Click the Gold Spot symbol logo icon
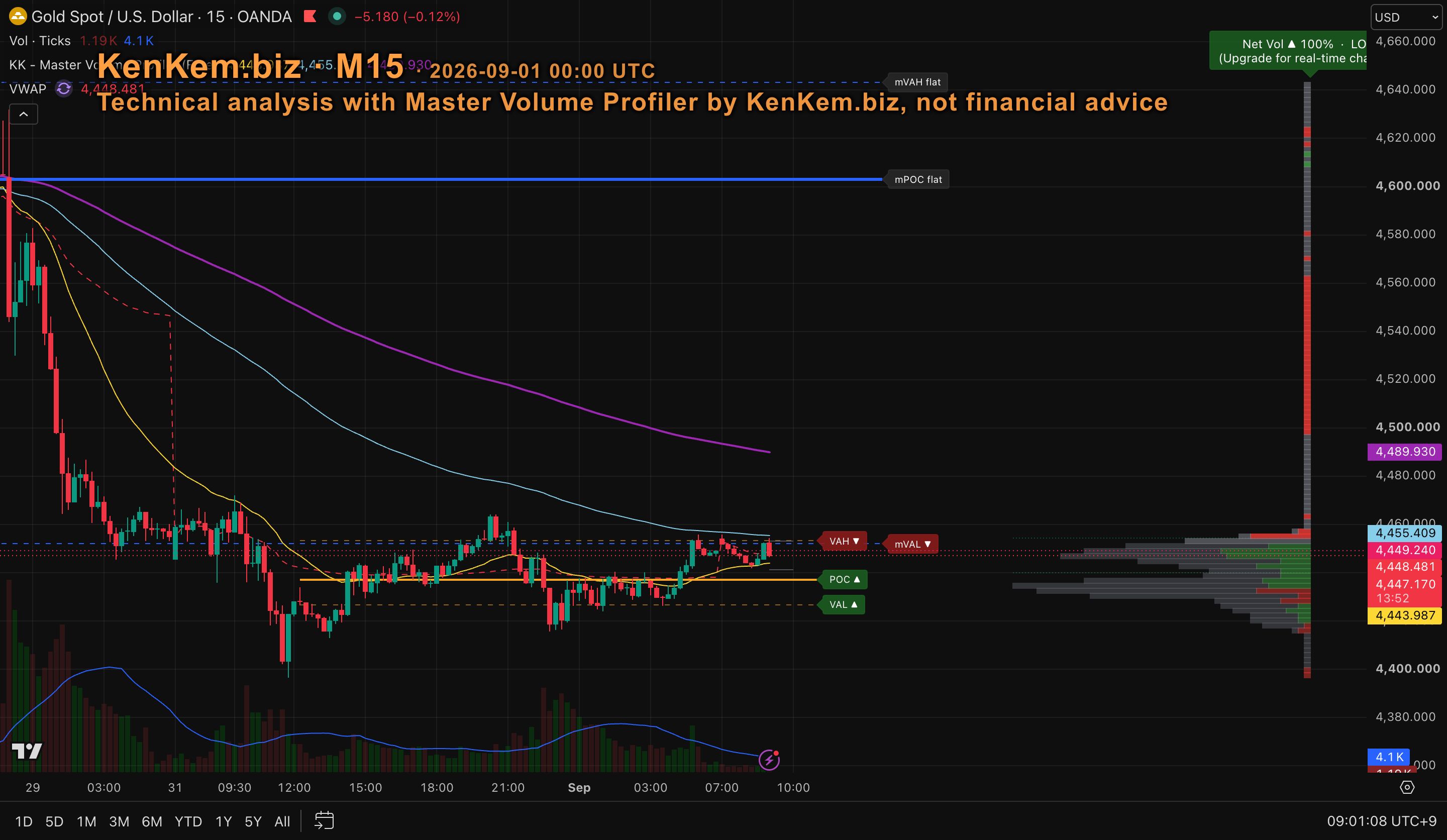The image size is (1447, 840). point(18,17)
